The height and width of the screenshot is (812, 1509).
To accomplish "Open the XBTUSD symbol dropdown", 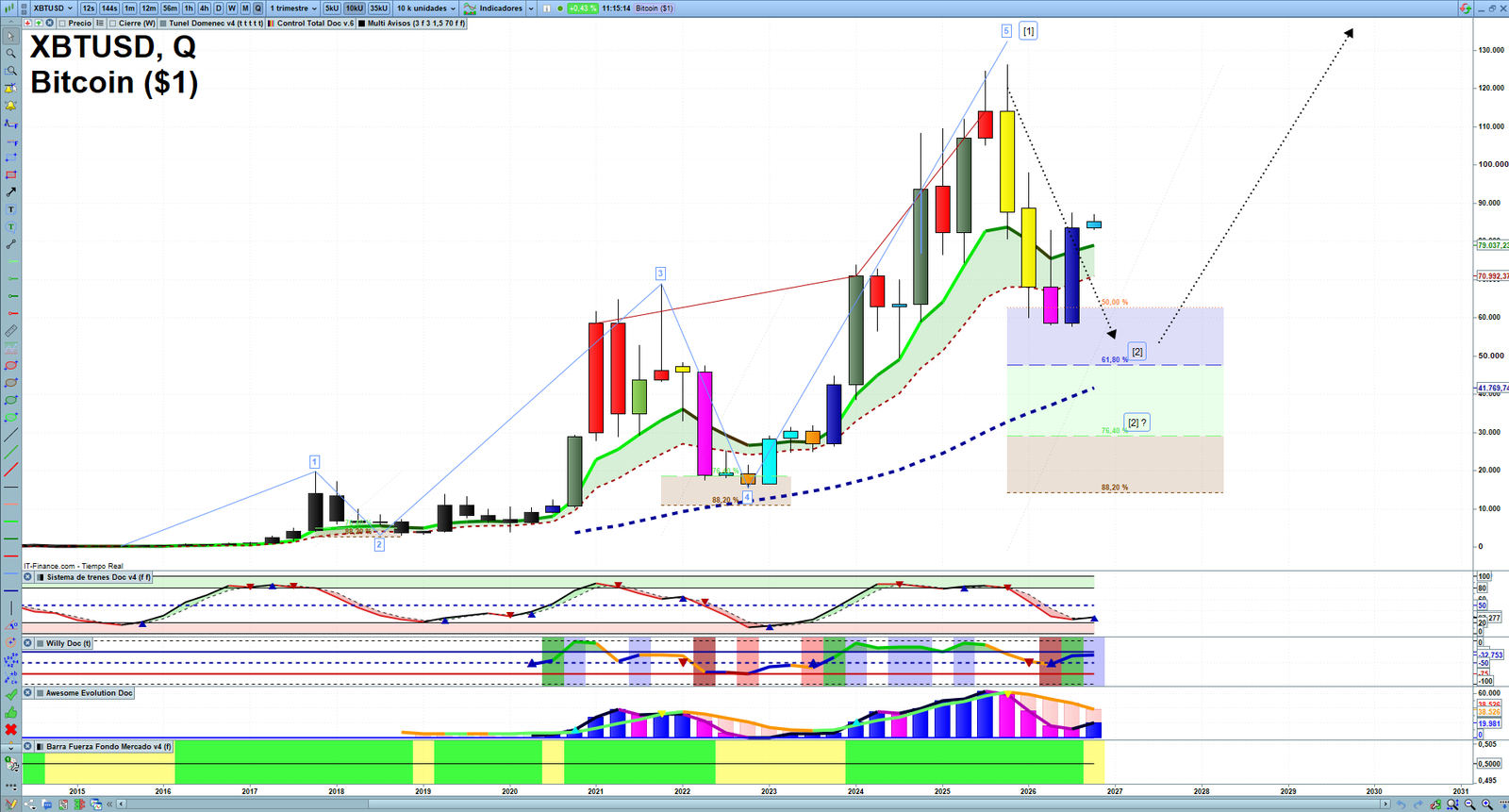I will coord(53,8).
